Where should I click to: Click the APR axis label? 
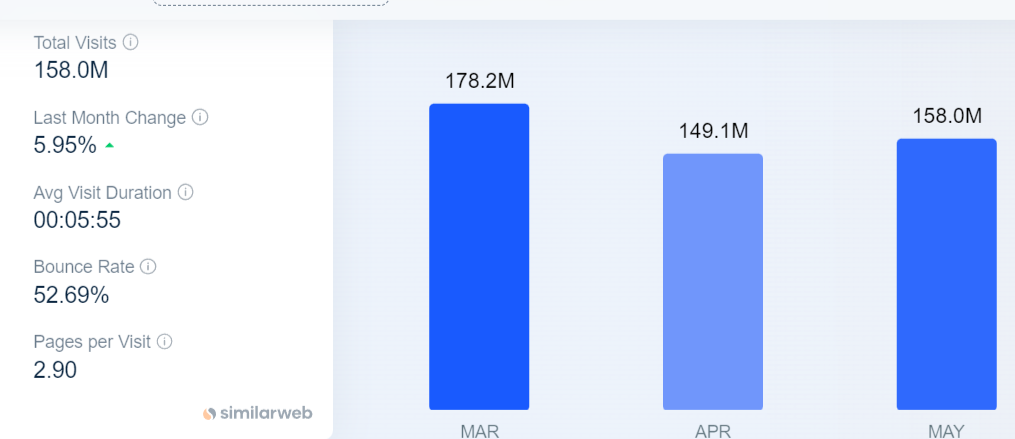point(713,431)
